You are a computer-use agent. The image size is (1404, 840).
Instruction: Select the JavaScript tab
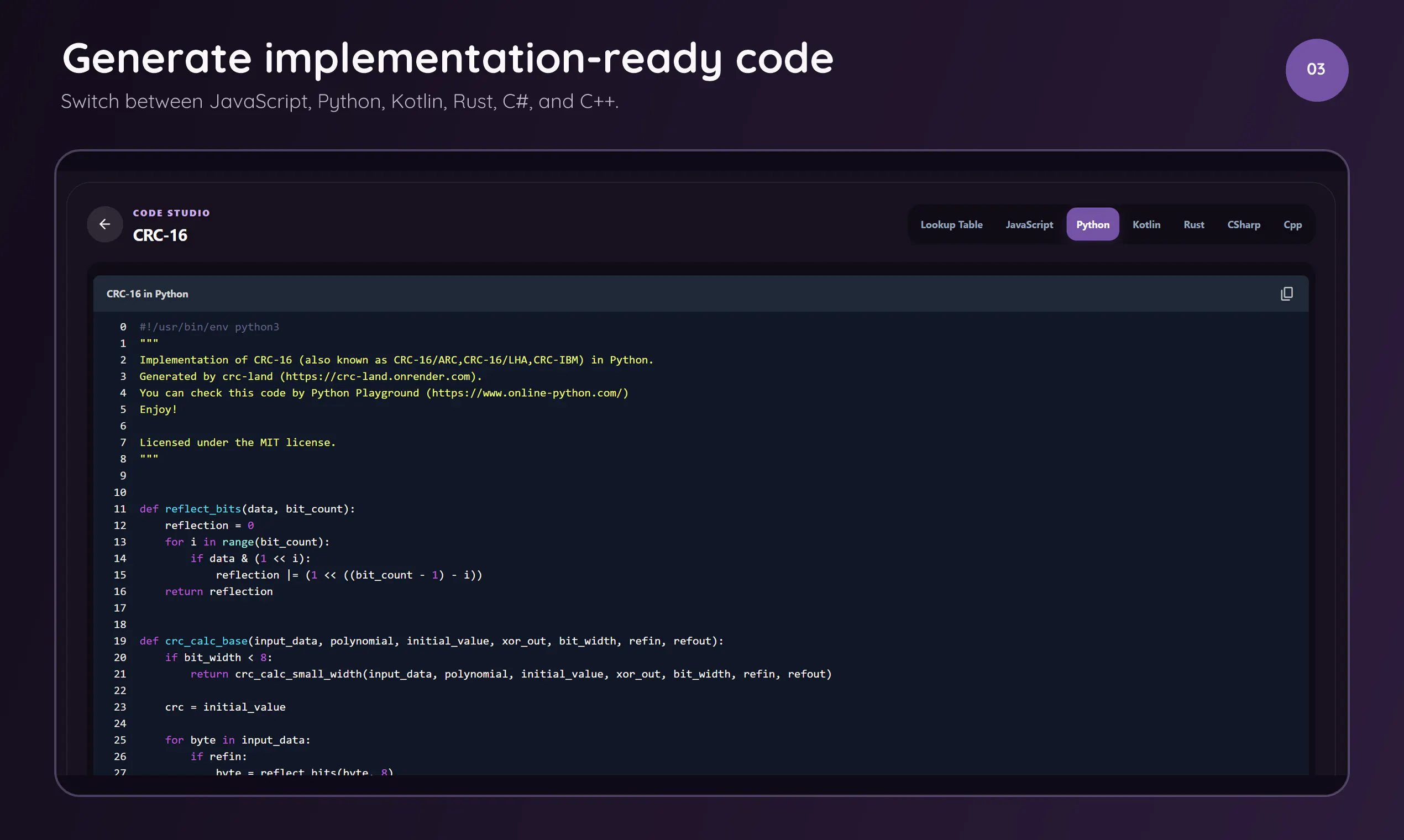(x=1029, y=224)
